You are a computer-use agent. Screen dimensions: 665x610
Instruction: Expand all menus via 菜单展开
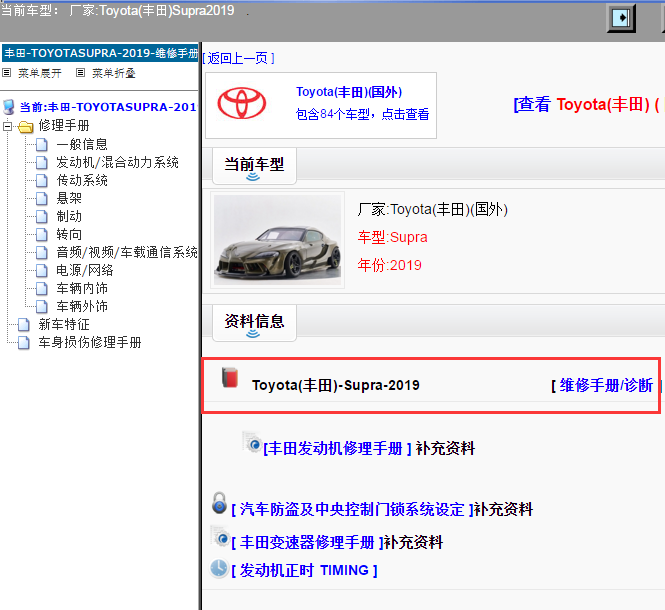click(x=40, y=73)
